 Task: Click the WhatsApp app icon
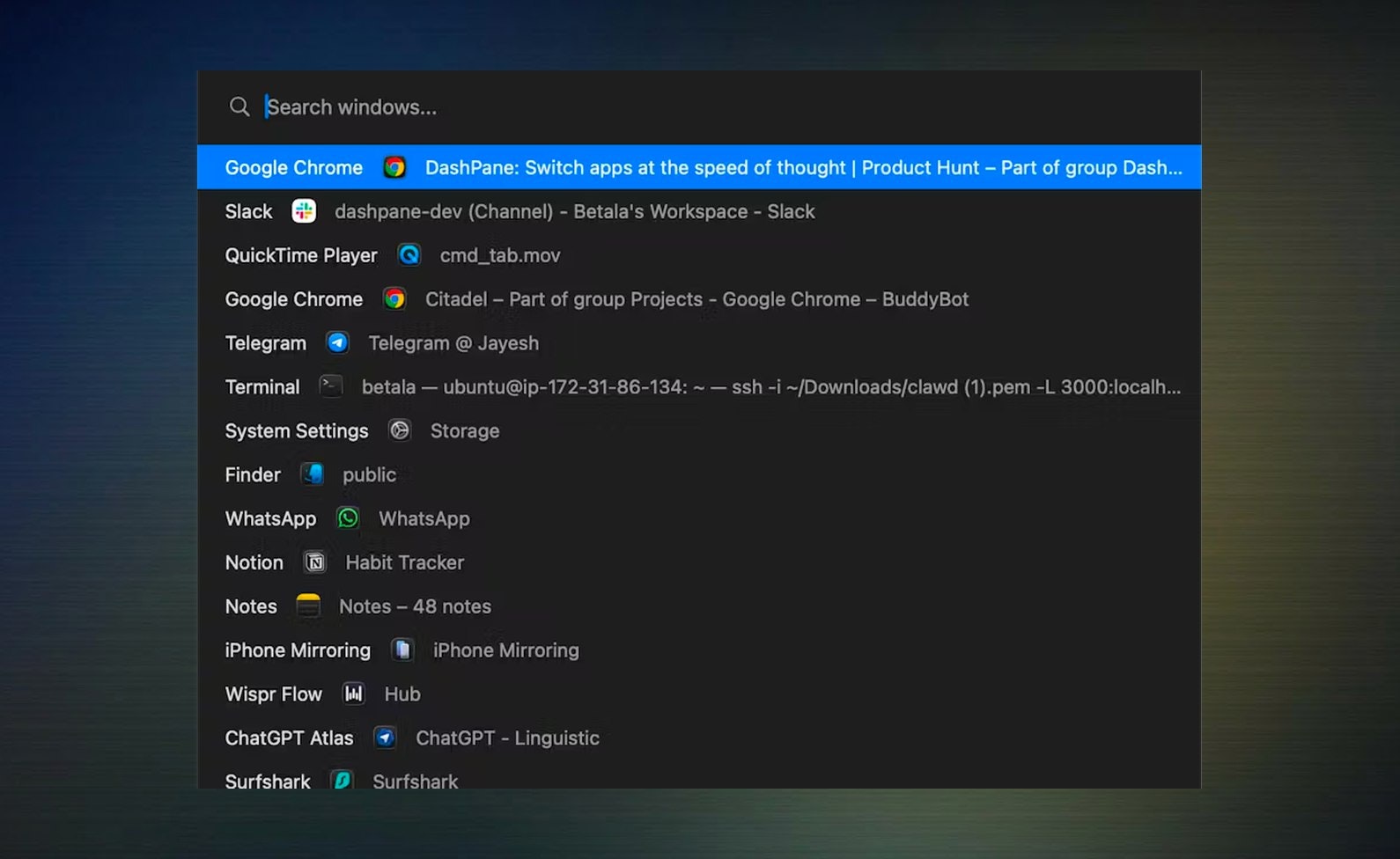348,518
